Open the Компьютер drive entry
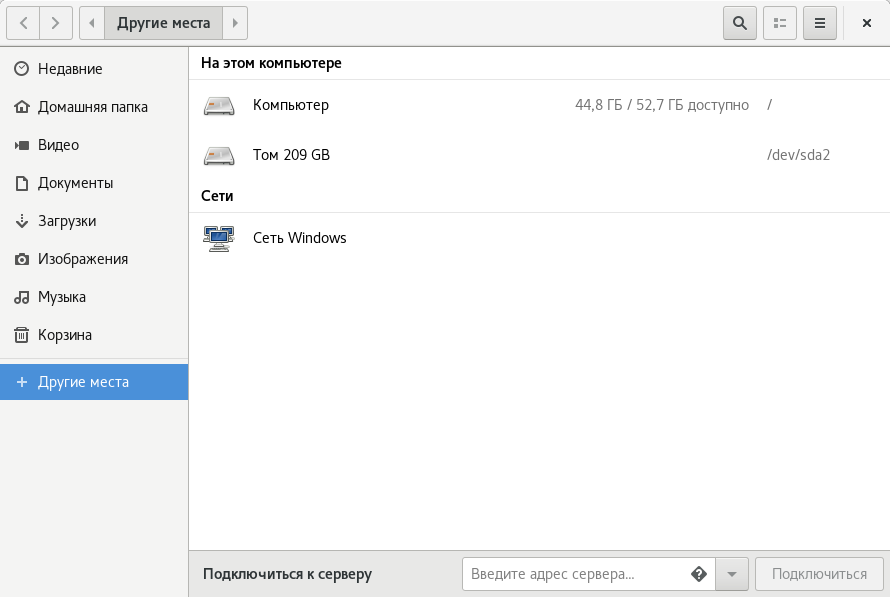Image resolution: width=890 pixels, height=597 pixels. pos(539,105)
